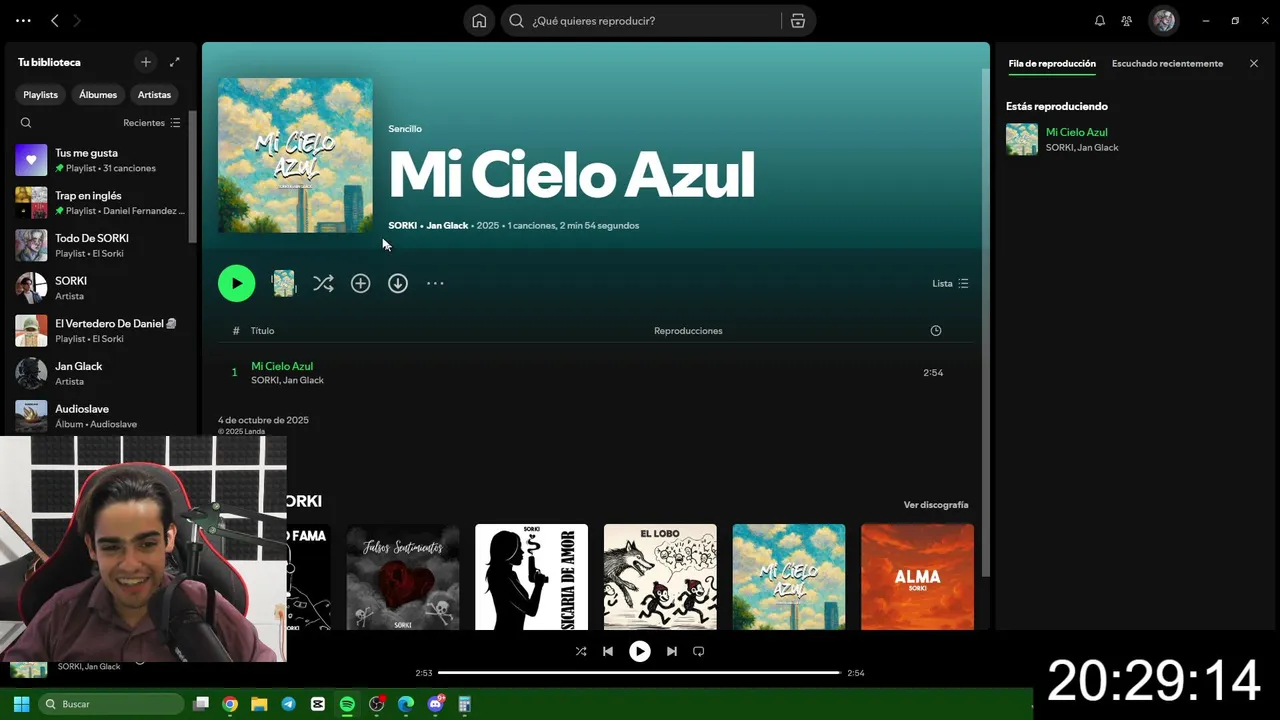
Task: Open the ALMA album card
Action: (917, 577)
